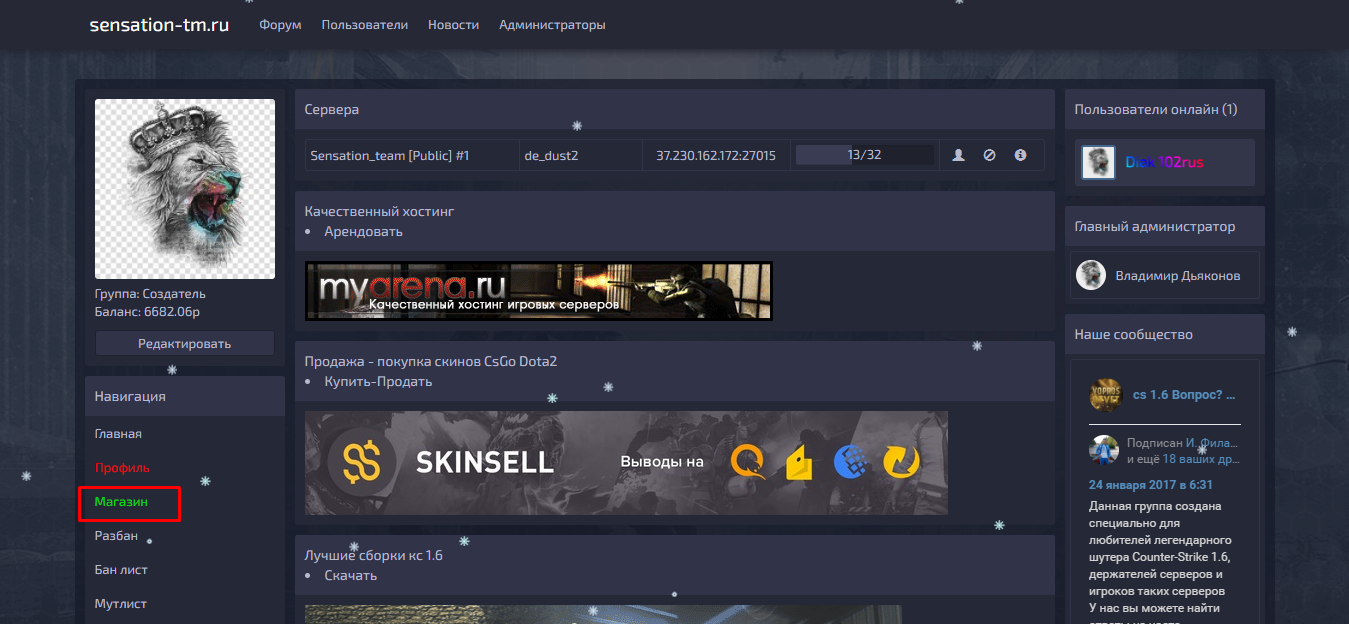The image size is (1349, 624).
Task: Open the Администраторы page
Action: 552,25
